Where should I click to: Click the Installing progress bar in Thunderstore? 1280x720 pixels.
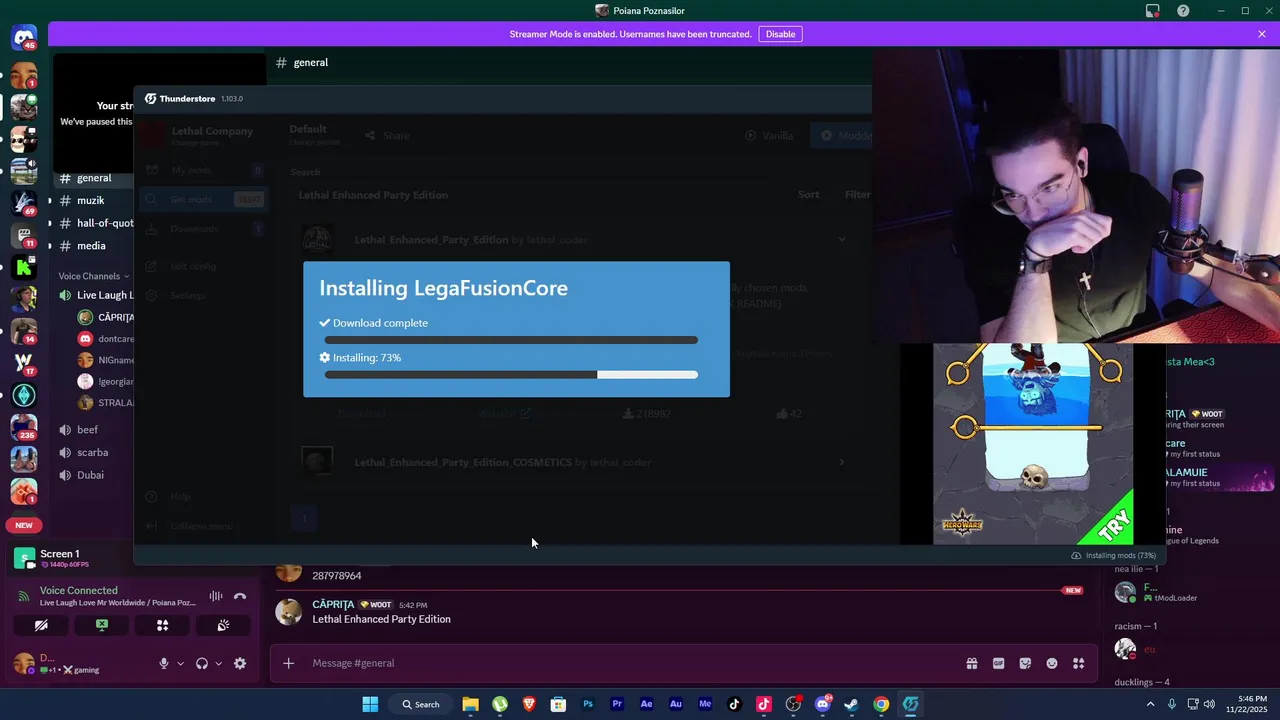tap(511, 375)
